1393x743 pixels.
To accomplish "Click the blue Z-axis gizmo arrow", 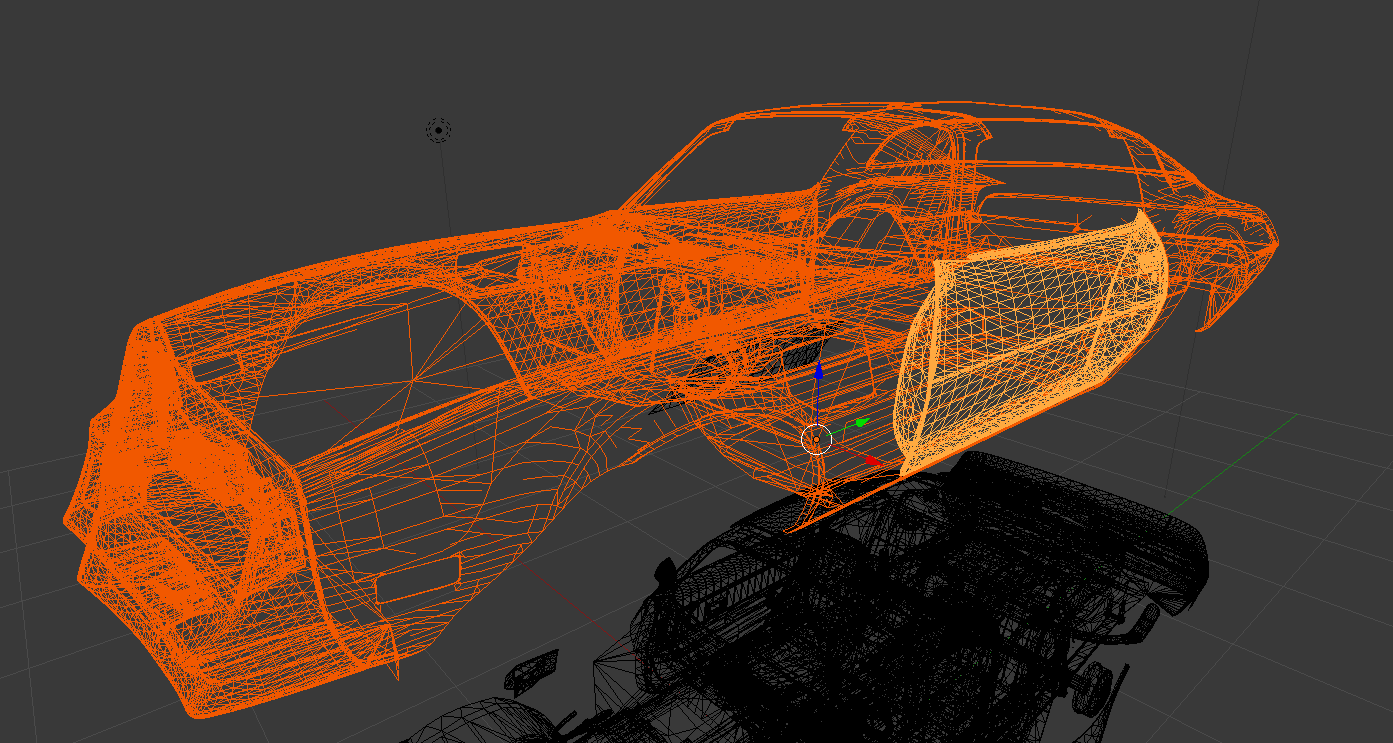I will (818, 373).
